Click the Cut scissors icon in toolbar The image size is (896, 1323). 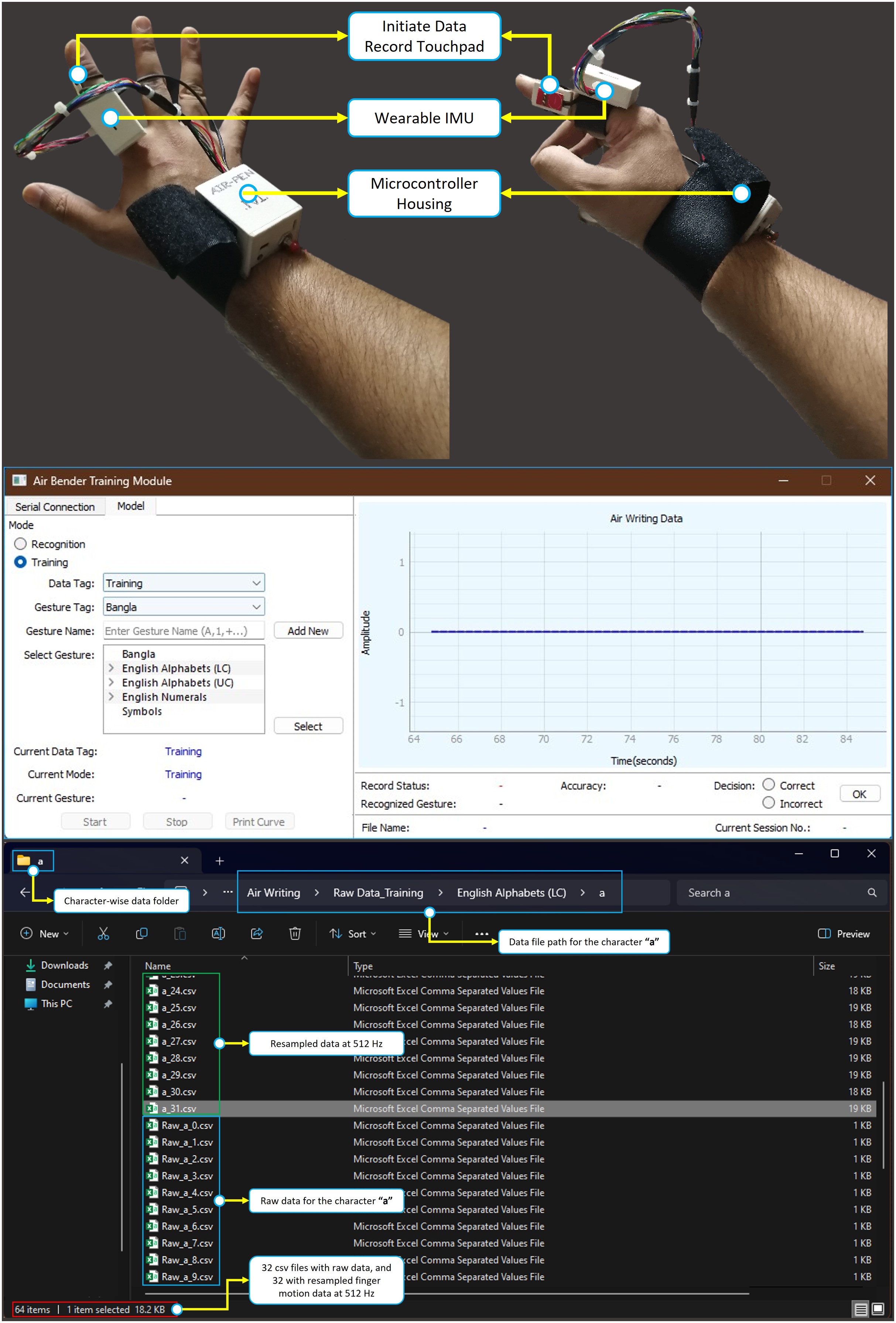(x=103, y=934)
